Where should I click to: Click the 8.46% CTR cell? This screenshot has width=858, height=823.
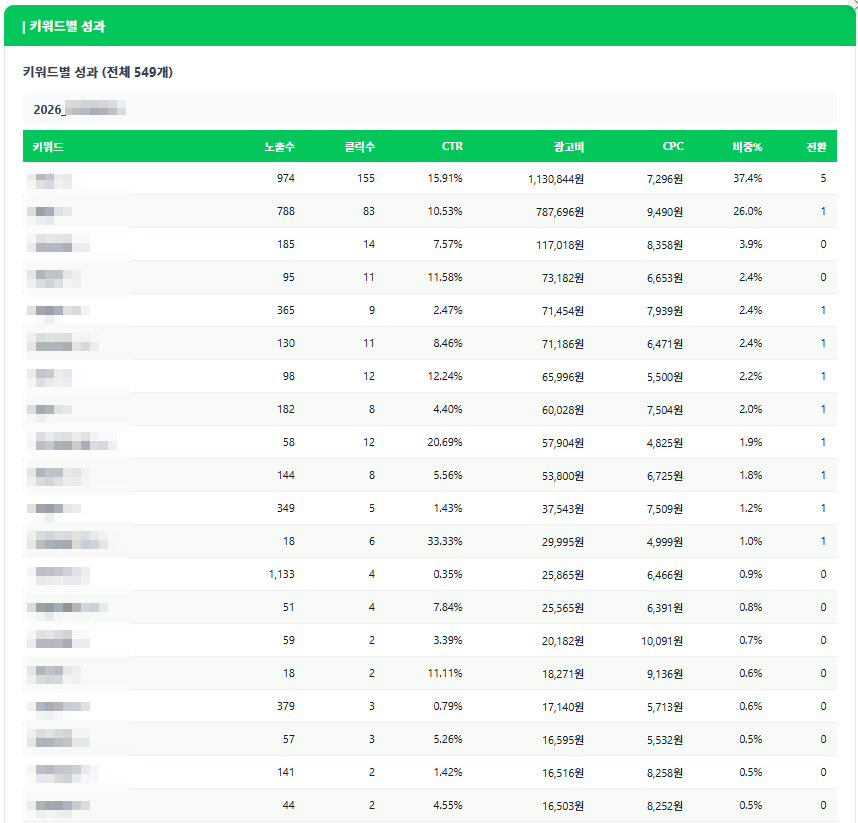click(x=448, y=344)
